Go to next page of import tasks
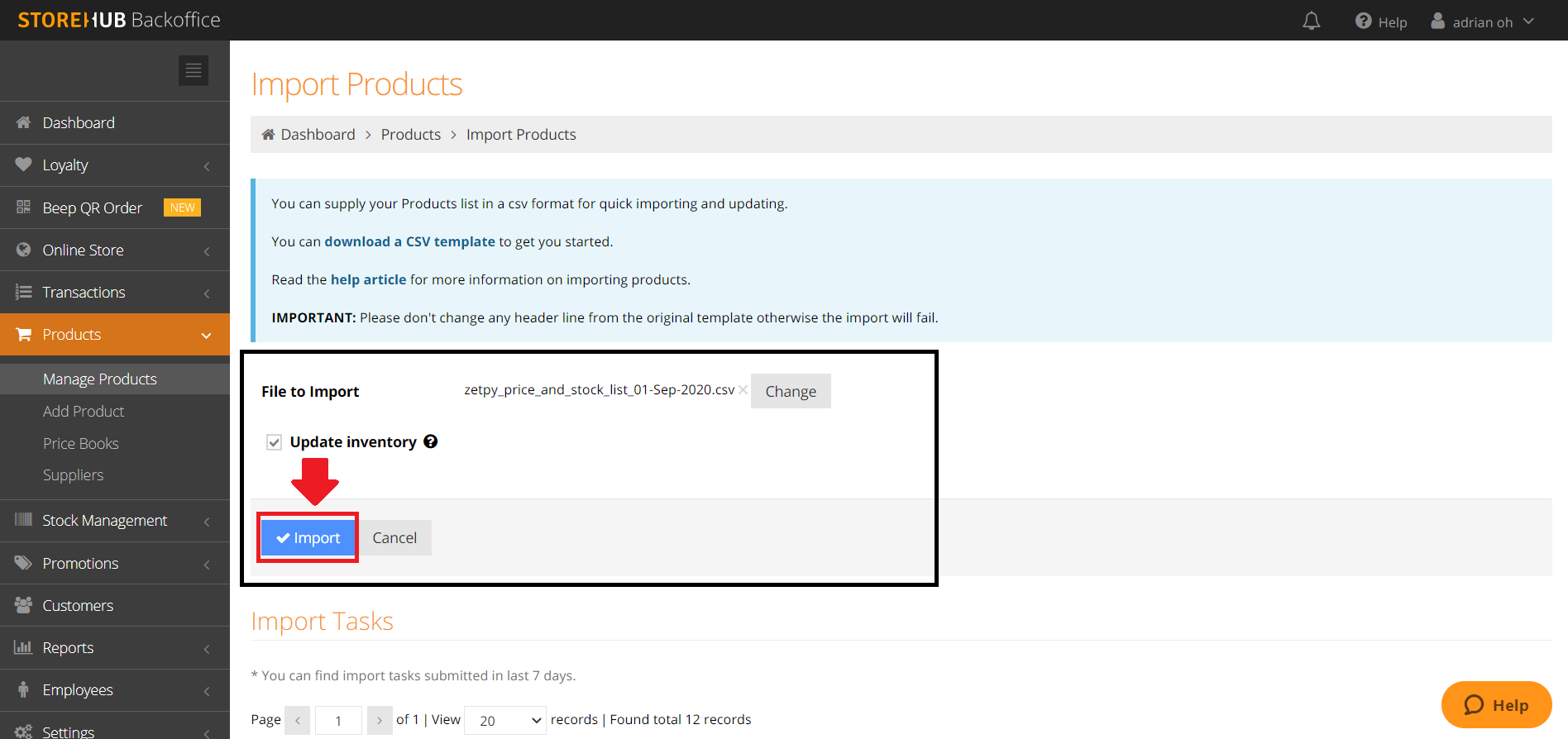Viewport: 1568px width, 739px height. click(380, 720)
